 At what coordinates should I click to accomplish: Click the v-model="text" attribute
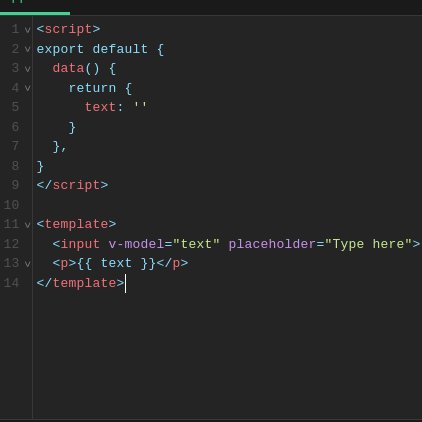tap(164, 244)
